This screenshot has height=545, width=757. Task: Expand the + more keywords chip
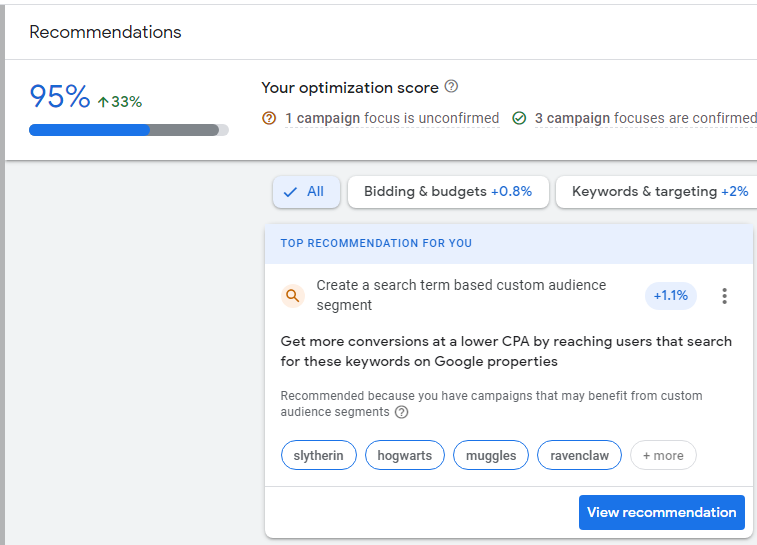[x=663, y=455]
